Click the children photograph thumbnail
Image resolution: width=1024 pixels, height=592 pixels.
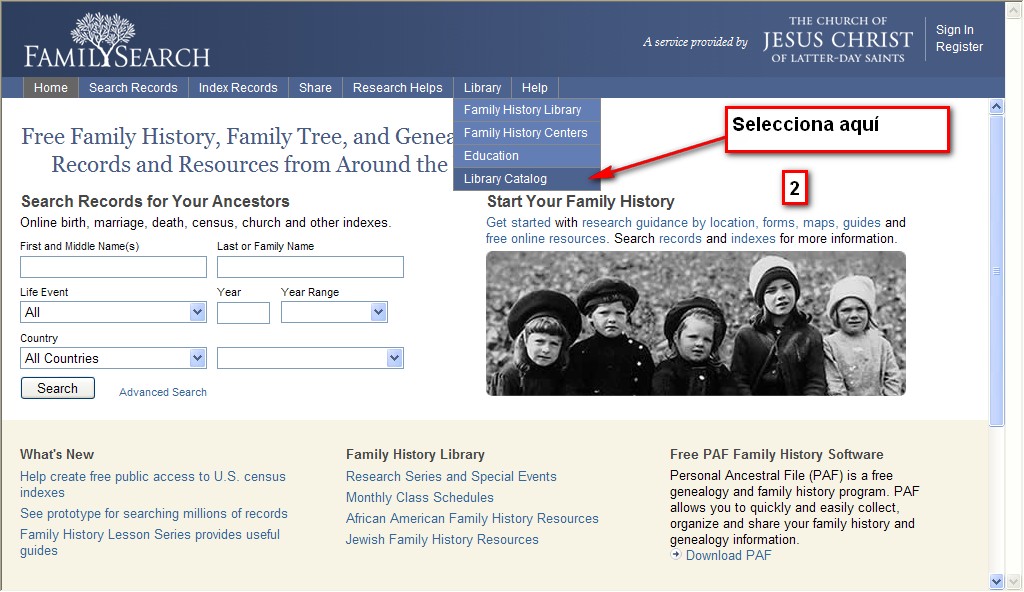coord(695,323)
